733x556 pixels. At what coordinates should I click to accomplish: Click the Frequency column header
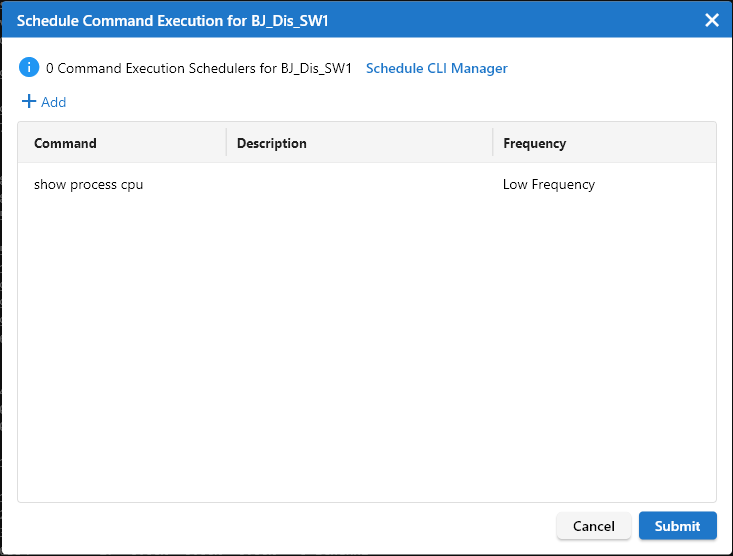coord(534,143)
